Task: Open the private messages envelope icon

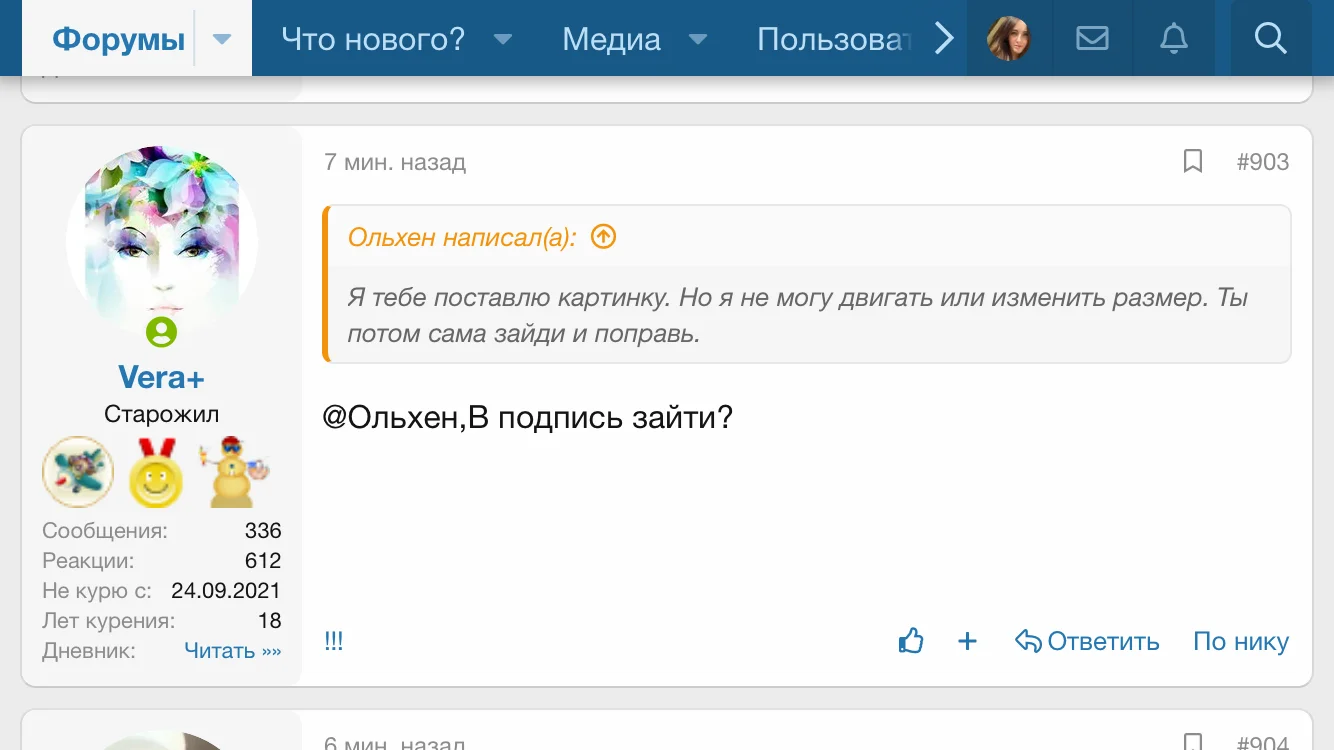Action: [x=1092, y=38]
